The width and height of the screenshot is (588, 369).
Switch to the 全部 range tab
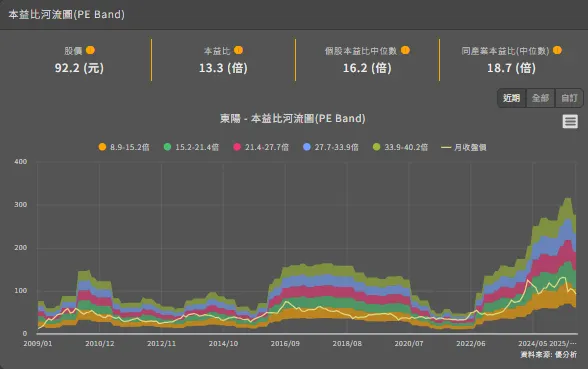540,98
